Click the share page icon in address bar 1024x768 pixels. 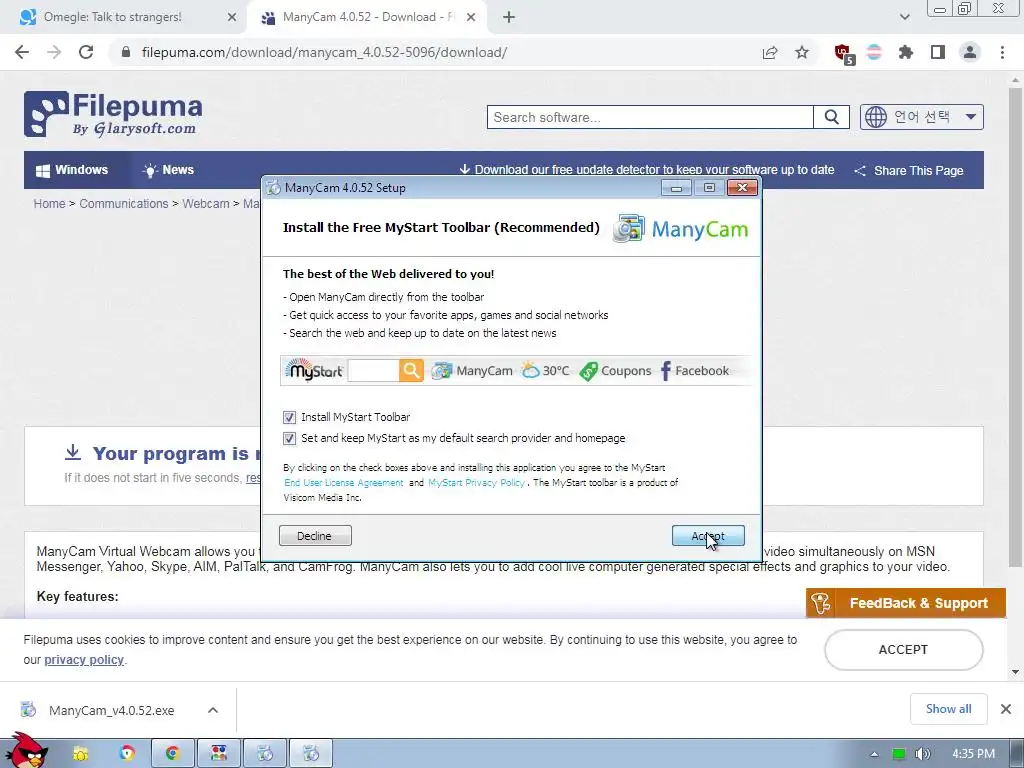pos(770,52)
